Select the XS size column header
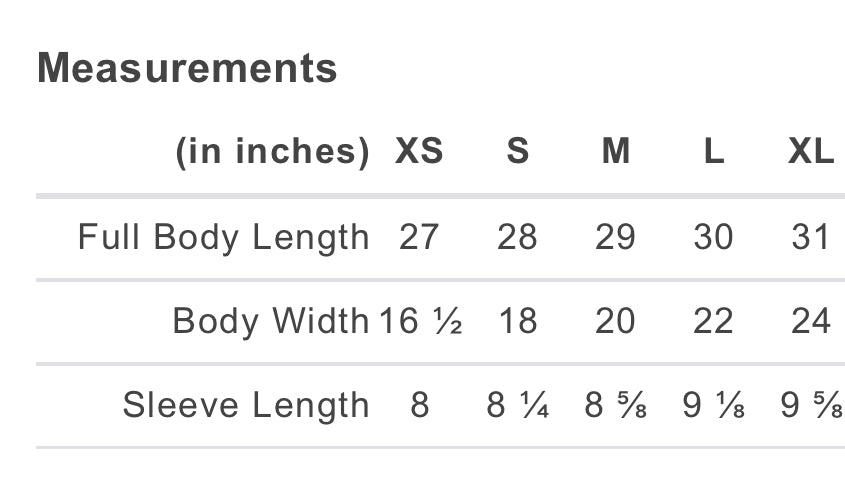This screenshot has width=845, height=494. point(419,151)
